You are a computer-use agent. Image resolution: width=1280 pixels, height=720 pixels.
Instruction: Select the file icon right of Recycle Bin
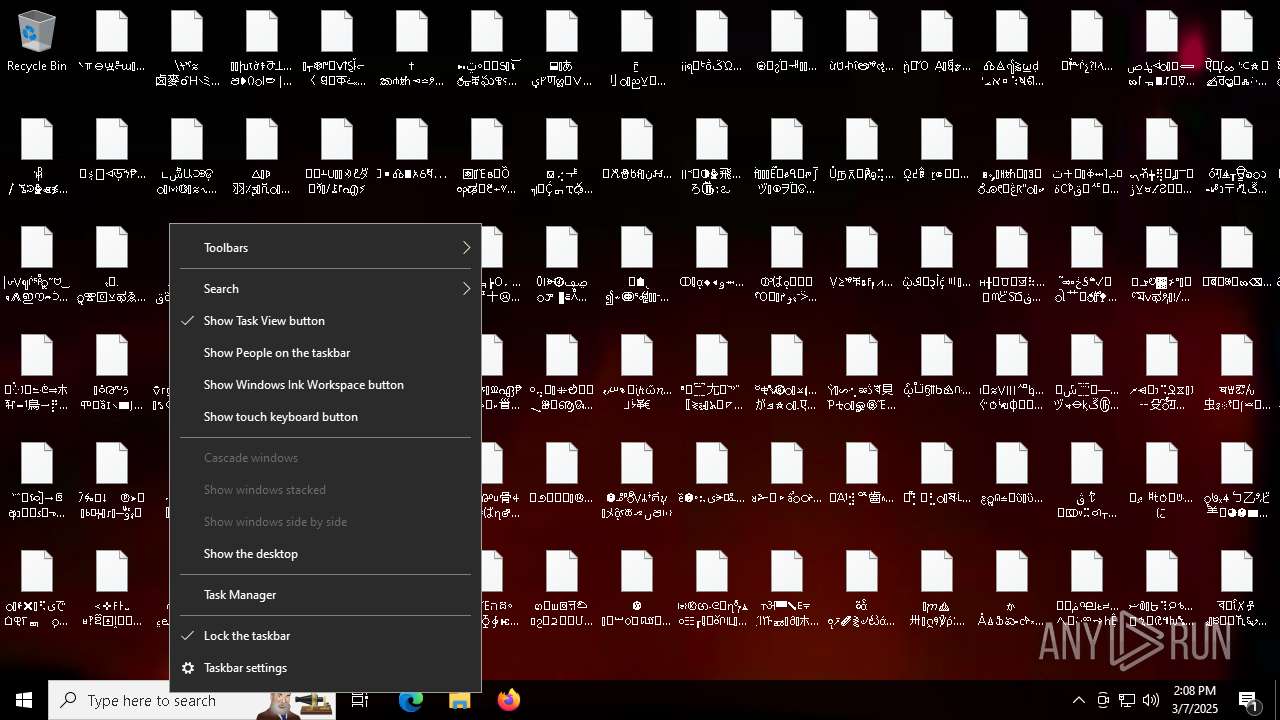[x=112, y=42]
